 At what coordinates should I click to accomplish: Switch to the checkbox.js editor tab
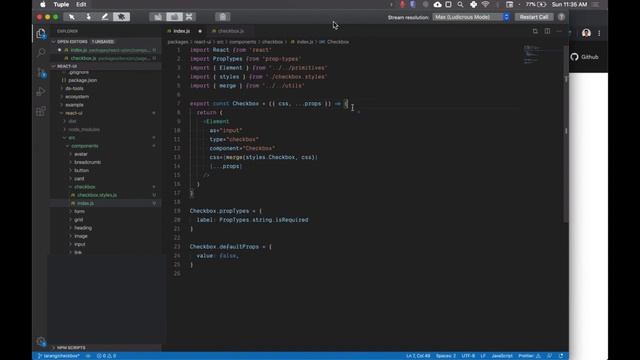[231, 31]
